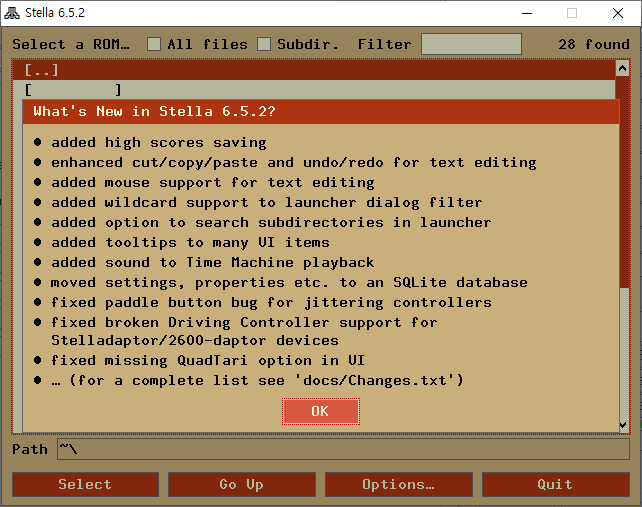
Task: Click the Stella icon in the title bar
Action: click(x=12, y=13)
